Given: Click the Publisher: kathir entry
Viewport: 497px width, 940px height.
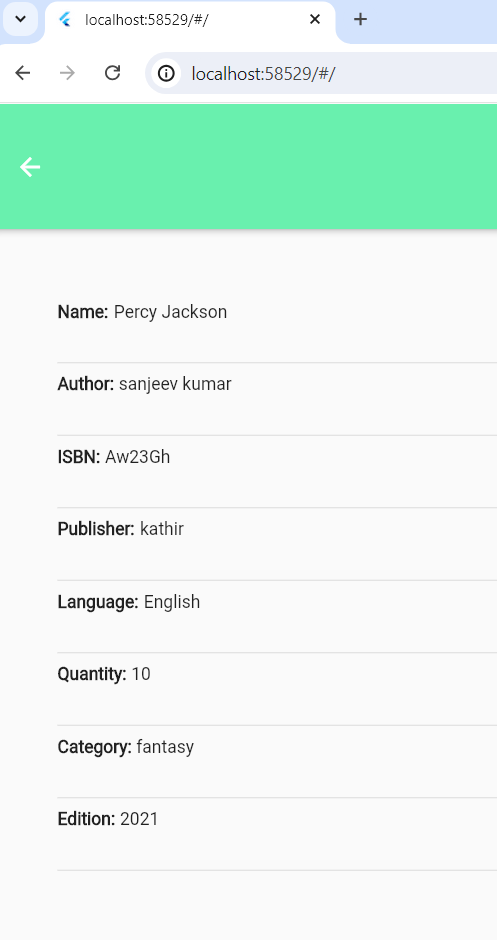Looking at the screenshot, I should coord(277,529).
